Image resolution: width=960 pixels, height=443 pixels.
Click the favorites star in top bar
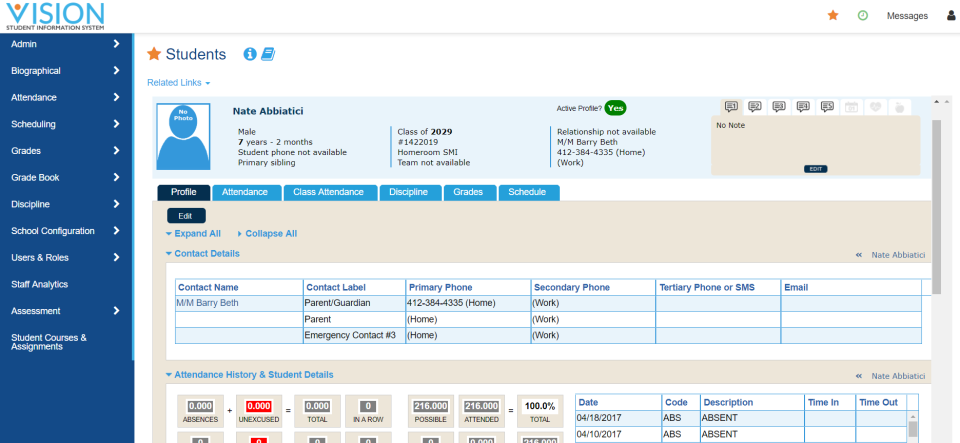[833, 16]
